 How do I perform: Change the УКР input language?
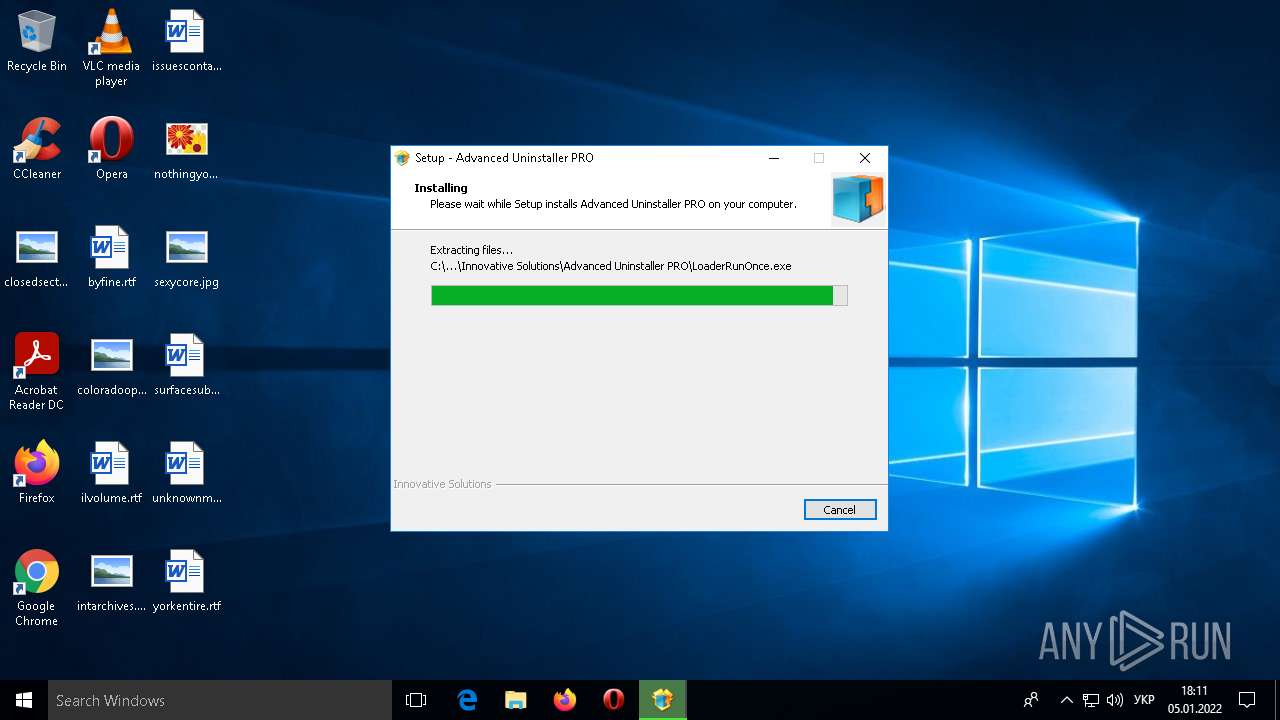click(1145, 700)
